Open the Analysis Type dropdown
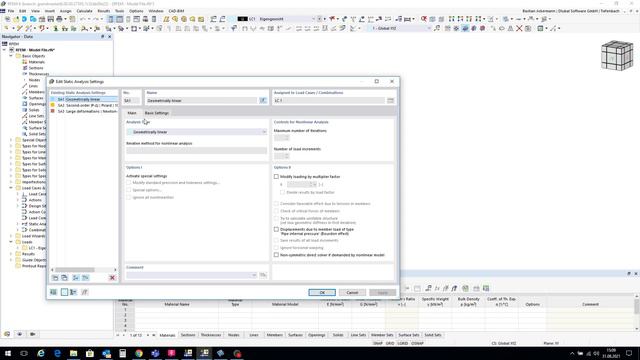Image resolution: width=640 pixels, height=360 pixels. point(197,132)
